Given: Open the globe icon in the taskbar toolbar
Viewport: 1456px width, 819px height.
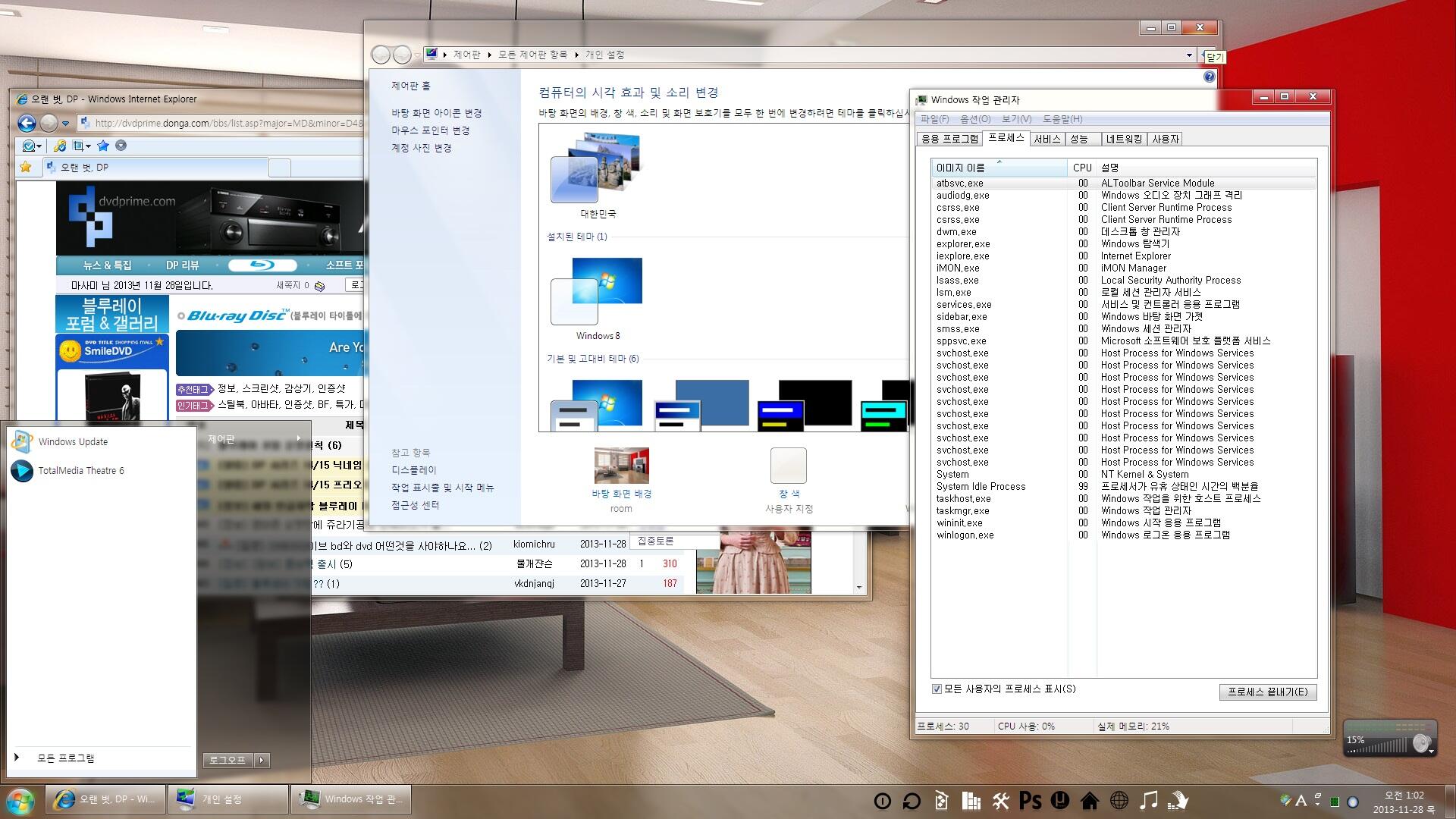Looking at the screenshot, I should click(1119, 800).
